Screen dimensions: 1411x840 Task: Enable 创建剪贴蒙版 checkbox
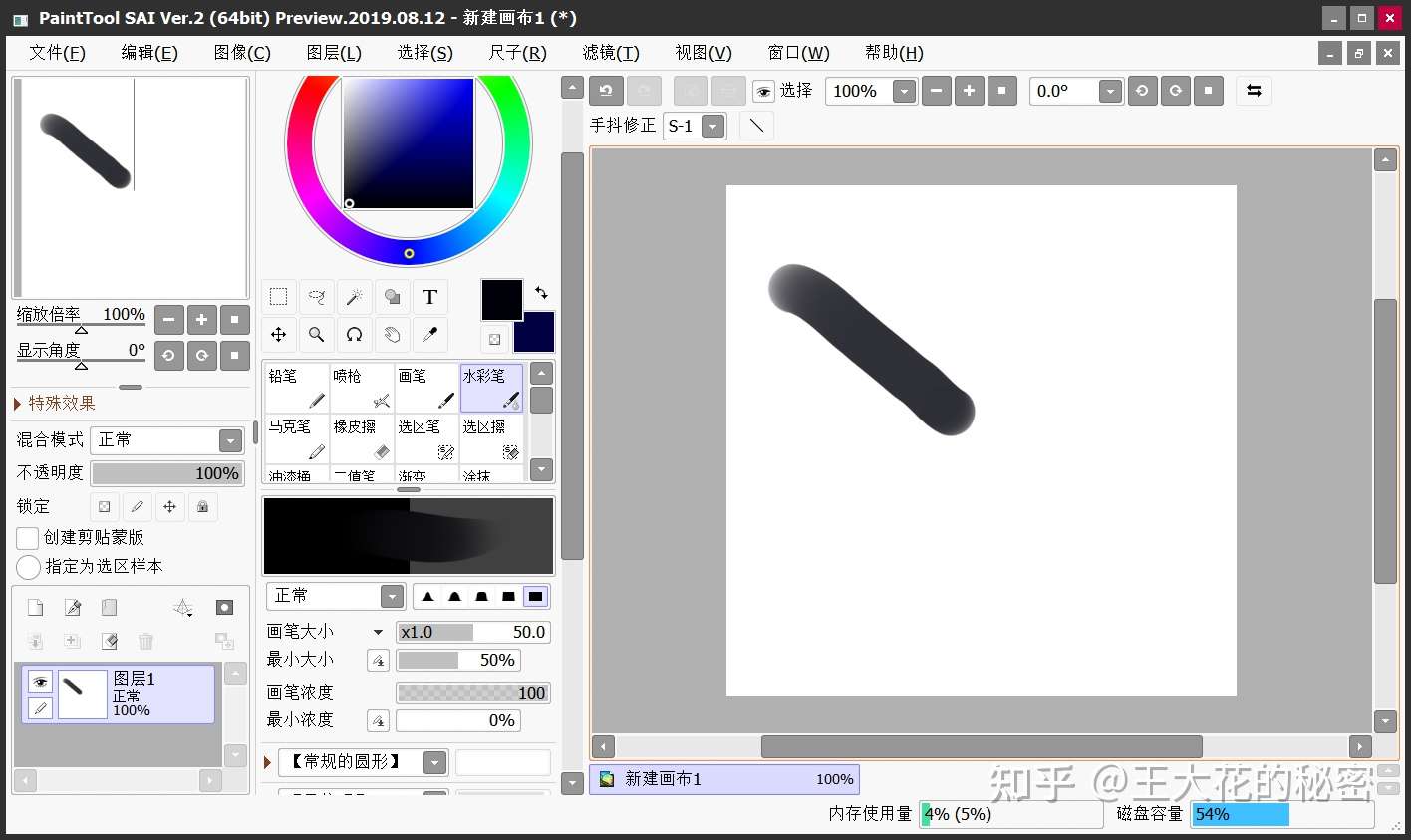[27, 538]
